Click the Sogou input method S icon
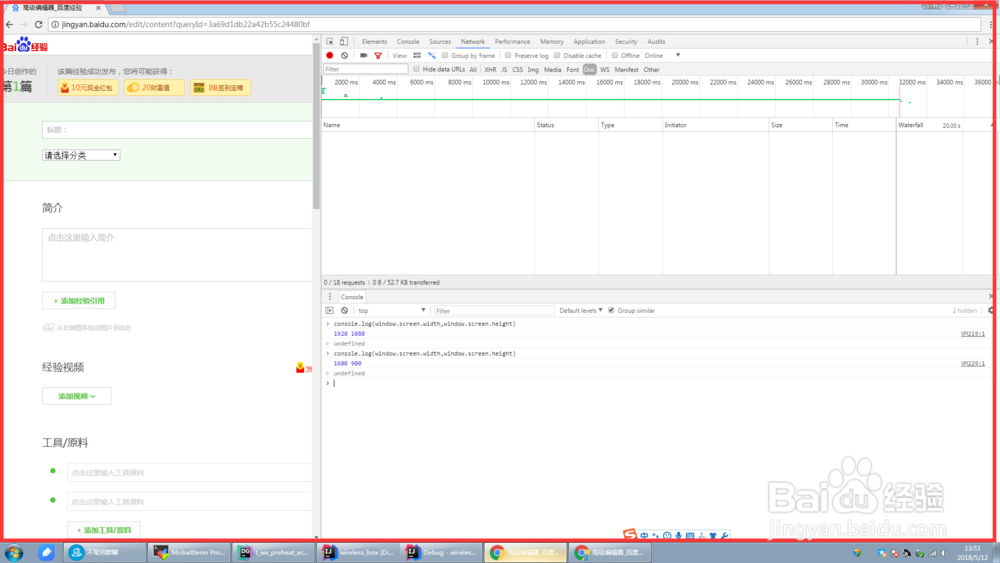The height and width of the screenshot is (563, 1000). click(x=629, y=534)
